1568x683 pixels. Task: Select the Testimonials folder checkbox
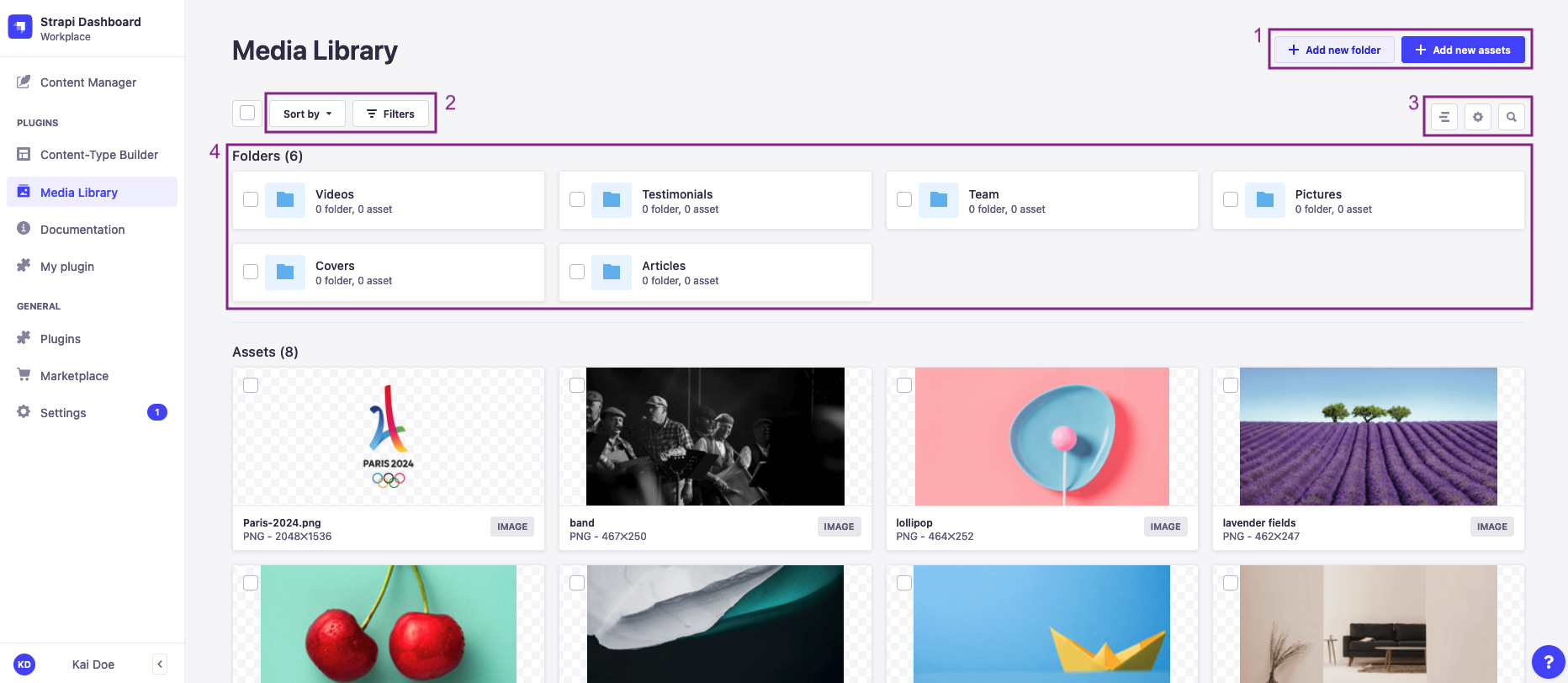(x=577, y=199)
